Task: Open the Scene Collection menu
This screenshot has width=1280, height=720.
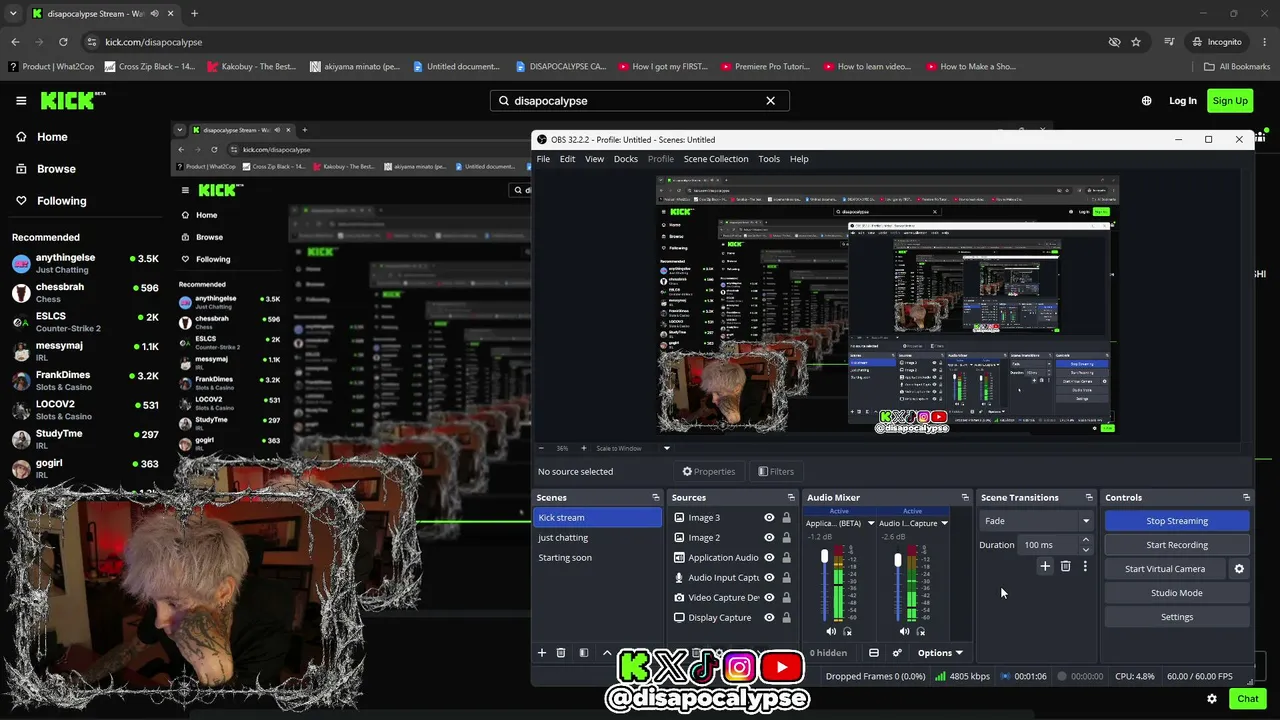Action: click(716, 159)
